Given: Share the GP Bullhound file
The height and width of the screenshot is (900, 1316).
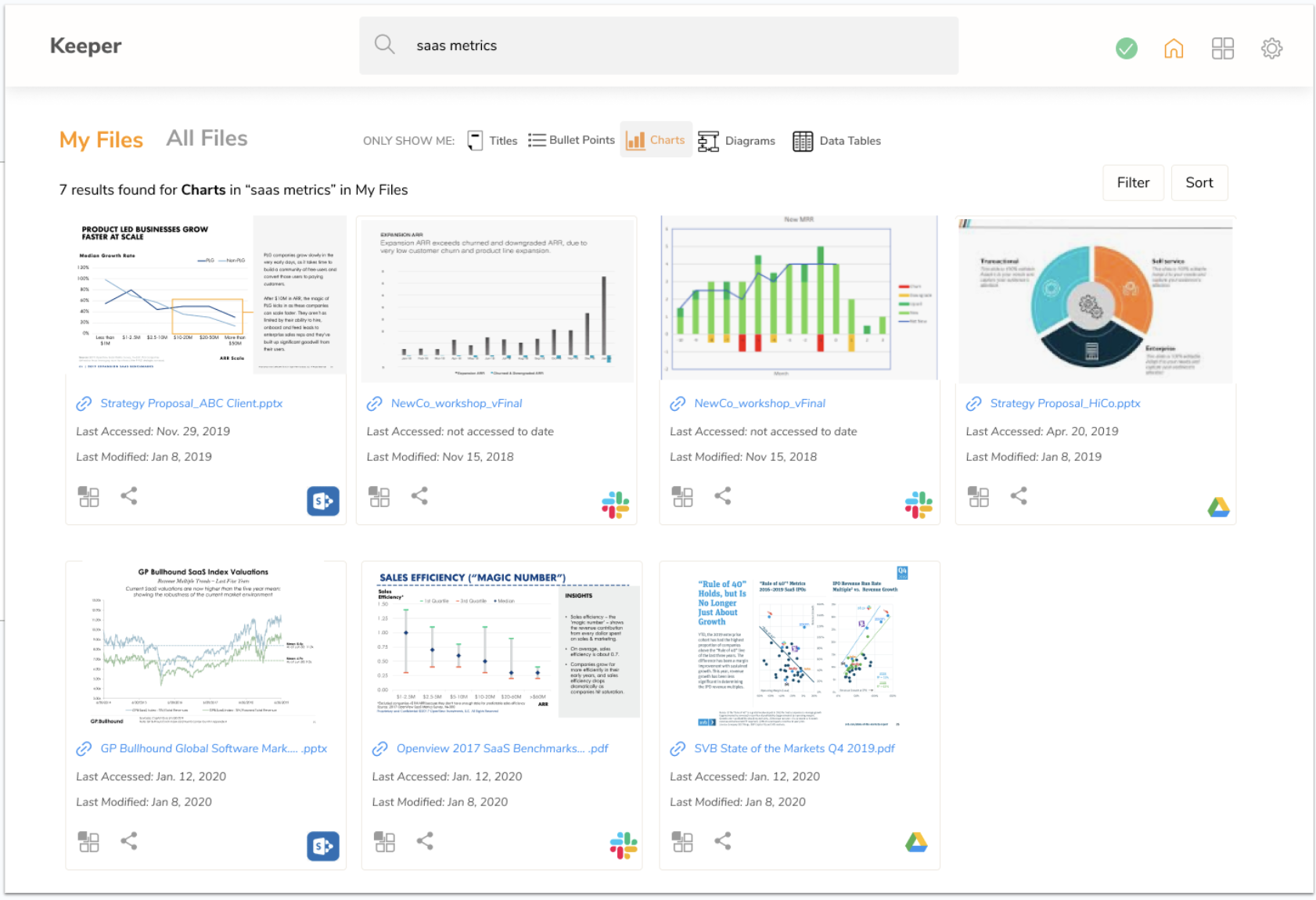Looking at the screenshot, I should [x=129, y=841].
